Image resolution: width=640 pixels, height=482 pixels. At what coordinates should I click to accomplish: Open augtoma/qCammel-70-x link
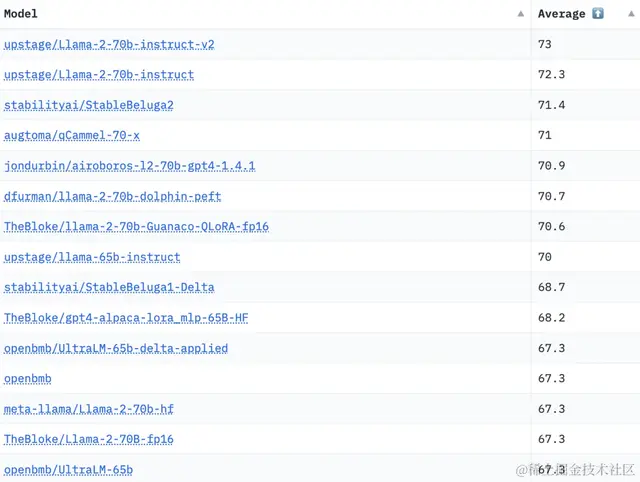tap(72, 135)
